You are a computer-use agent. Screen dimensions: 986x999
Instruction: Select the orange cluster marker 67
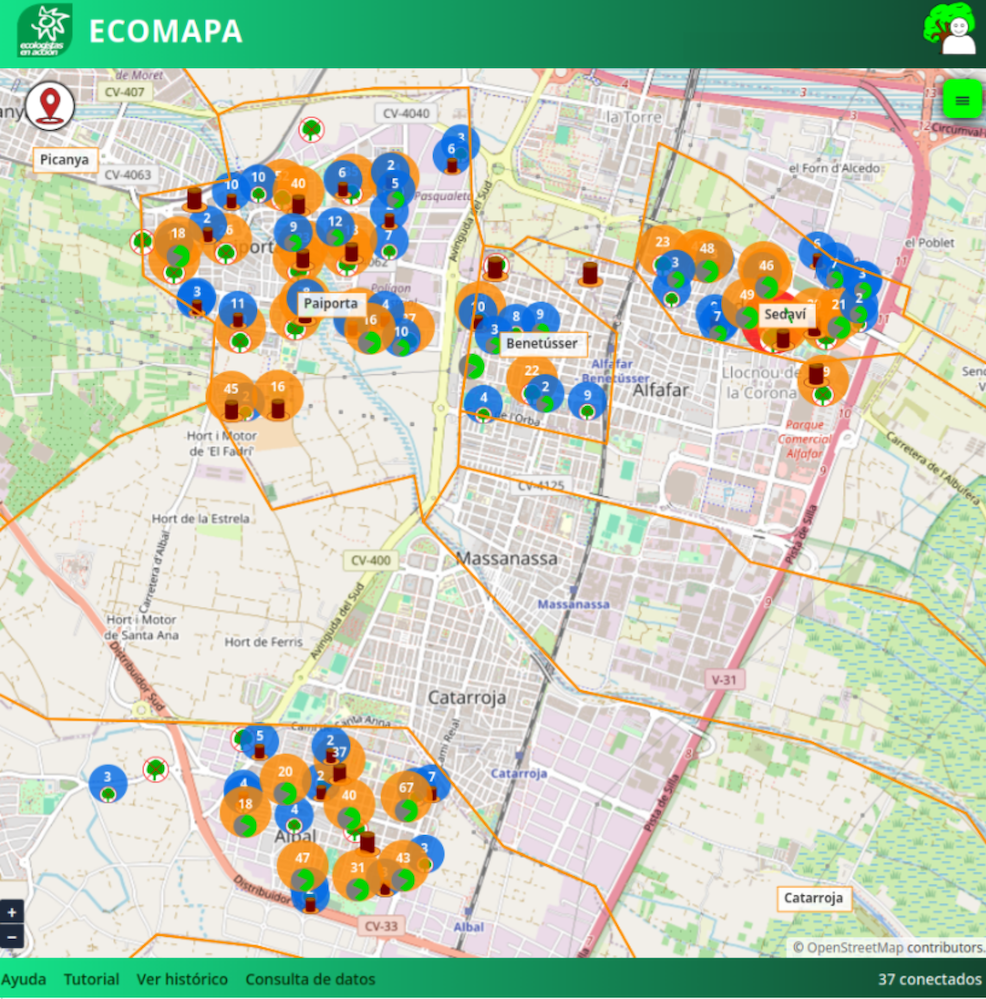(406, 795)
